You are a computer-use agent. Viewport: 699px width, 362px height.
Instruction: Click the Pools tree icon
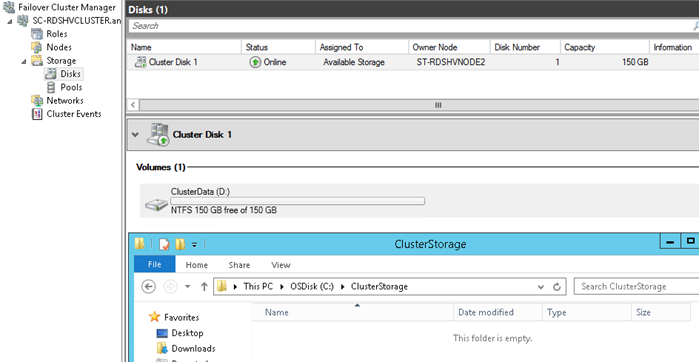point(51,87)
